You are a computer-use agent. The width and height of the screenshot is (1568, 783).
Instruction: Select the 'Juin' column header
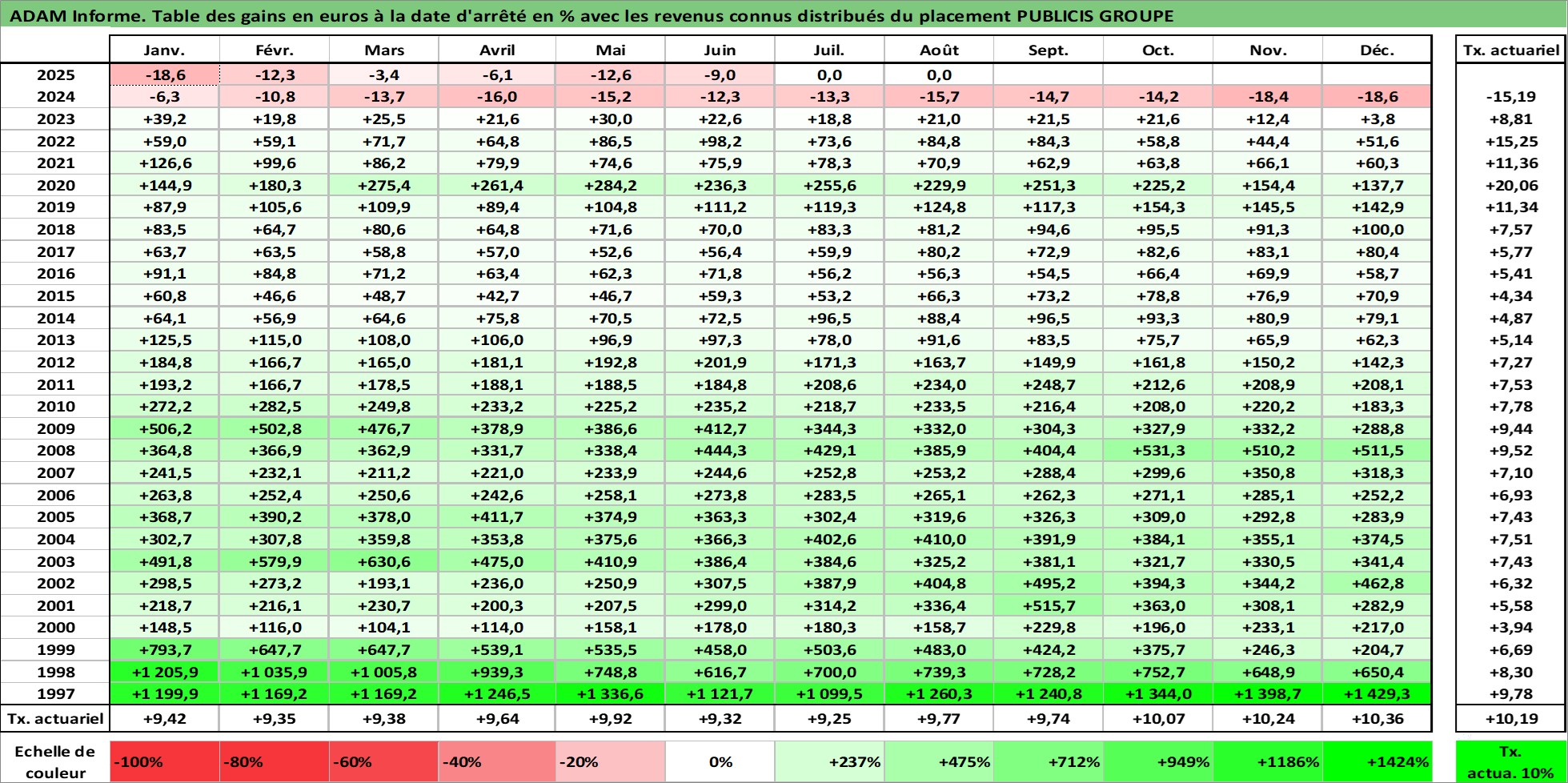click(x=720, y=50)
